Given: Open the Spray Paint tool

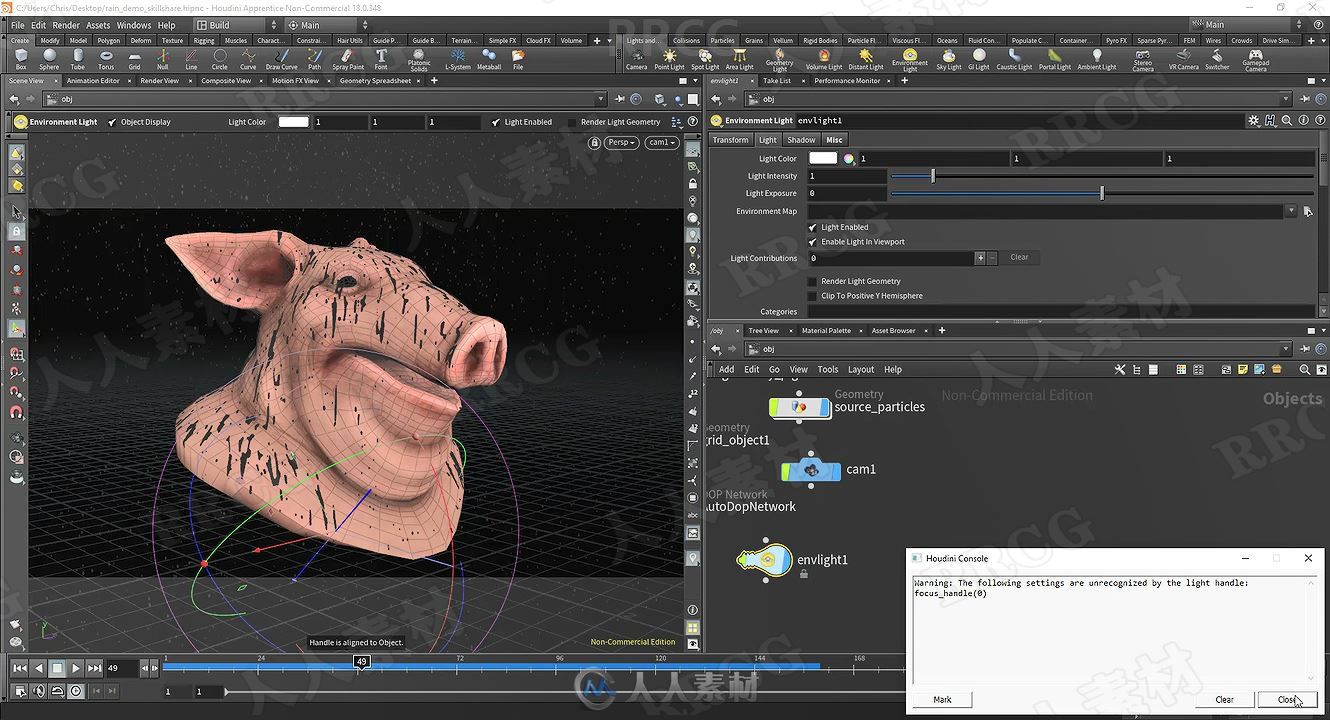Looking at the screenshot, I should point(348,59).
